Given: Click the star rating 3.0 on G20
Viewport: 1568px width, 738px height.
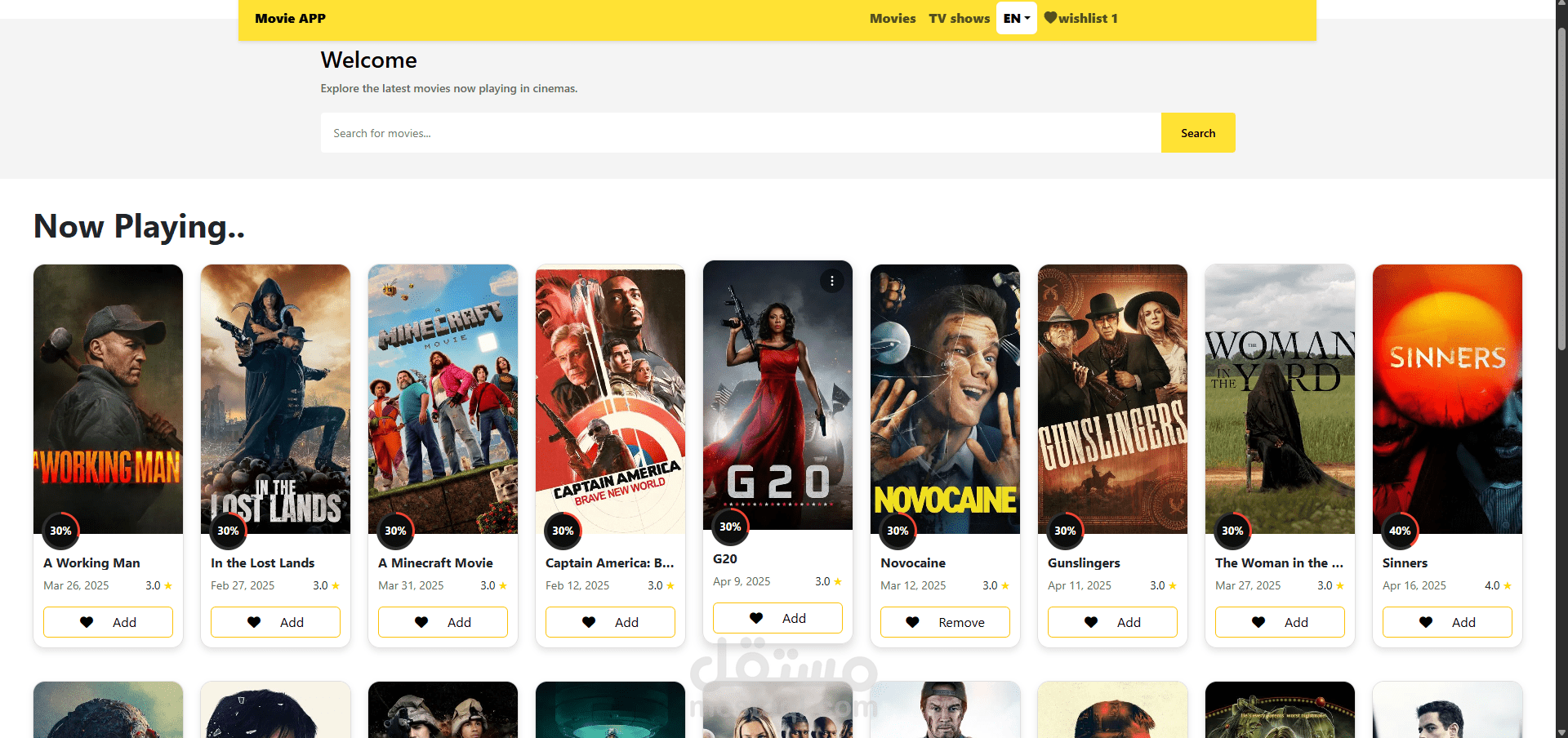Looking at the screenshot, I should pyautogui.click(x=828, y=581).
